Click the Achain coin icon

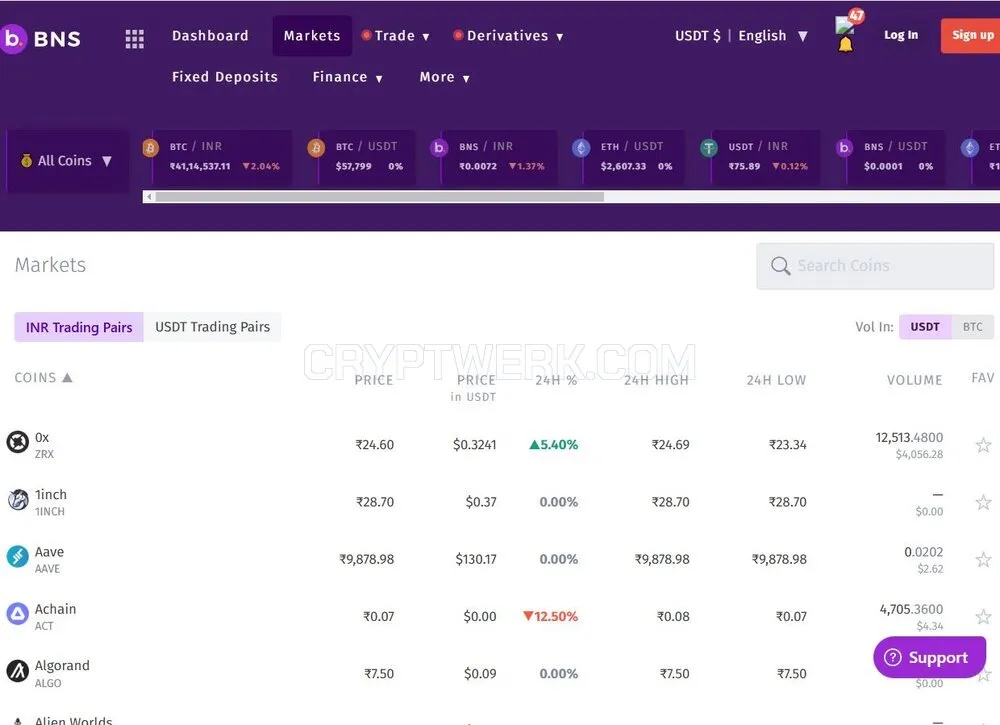[x=18, y=614]
